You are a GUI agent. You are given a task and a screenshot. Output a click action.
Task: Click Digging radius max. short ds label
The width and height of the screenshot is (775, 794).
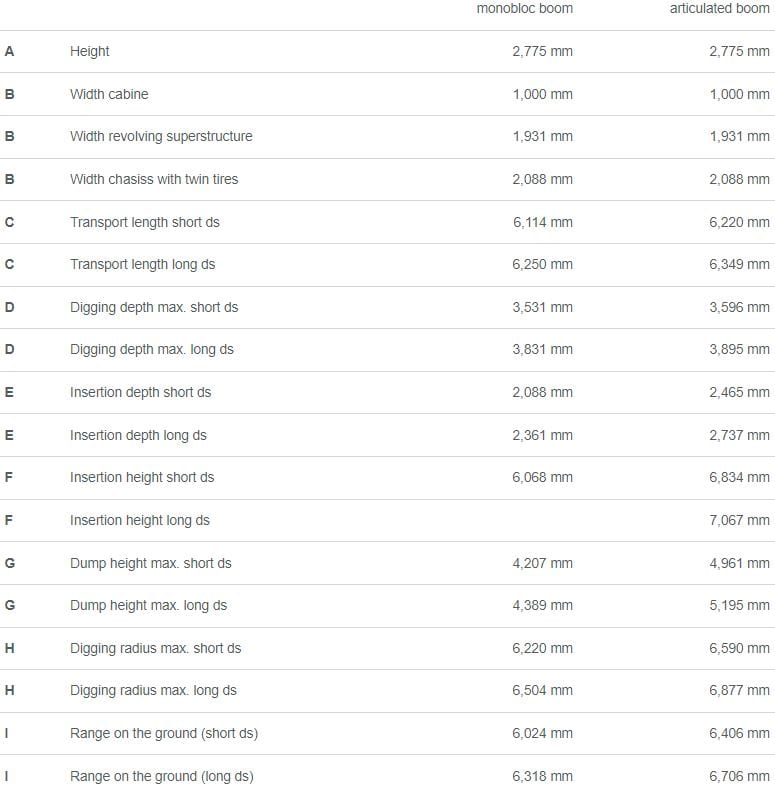coord(156,649)
